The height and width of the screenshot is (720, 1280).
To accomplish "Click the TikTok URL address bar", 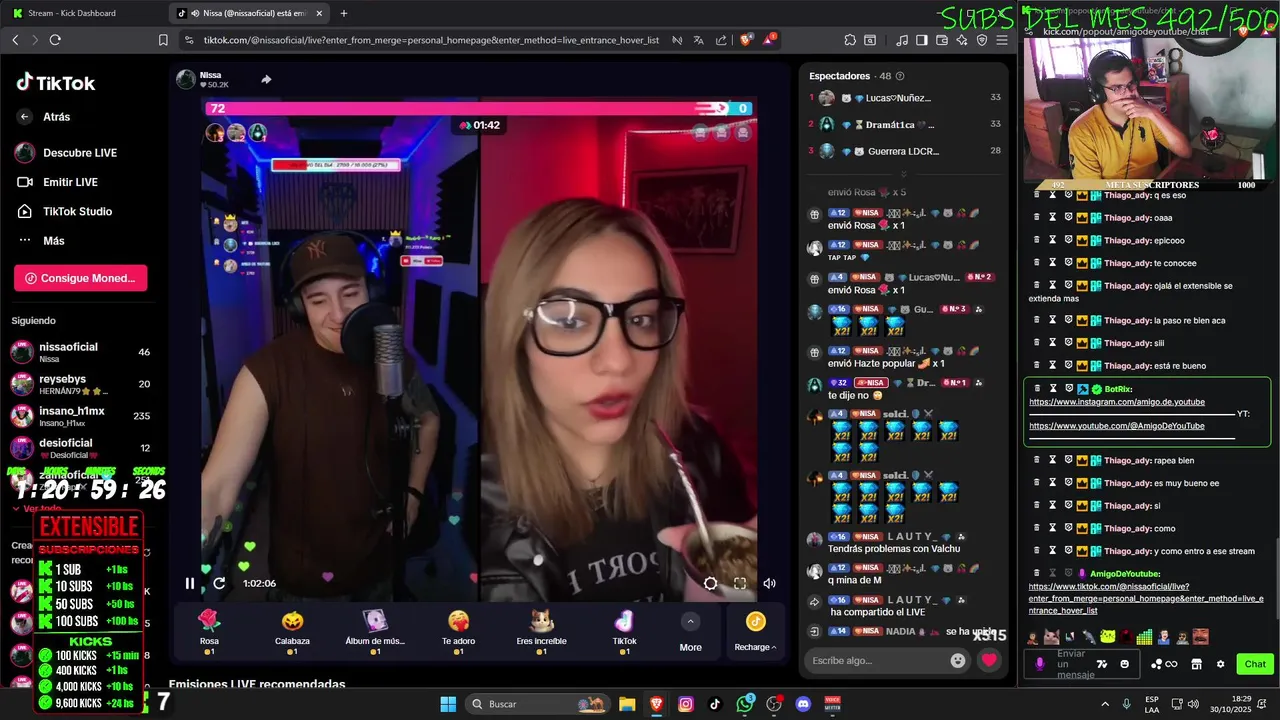I will pyautogui.click(x=431, y=40).
